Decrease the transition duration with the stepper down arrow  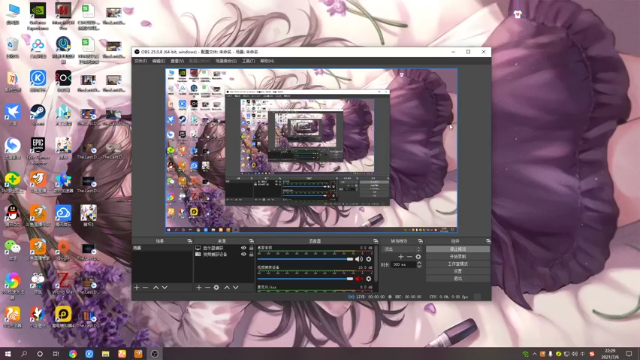pyautogui.click(x=419, y=267)
